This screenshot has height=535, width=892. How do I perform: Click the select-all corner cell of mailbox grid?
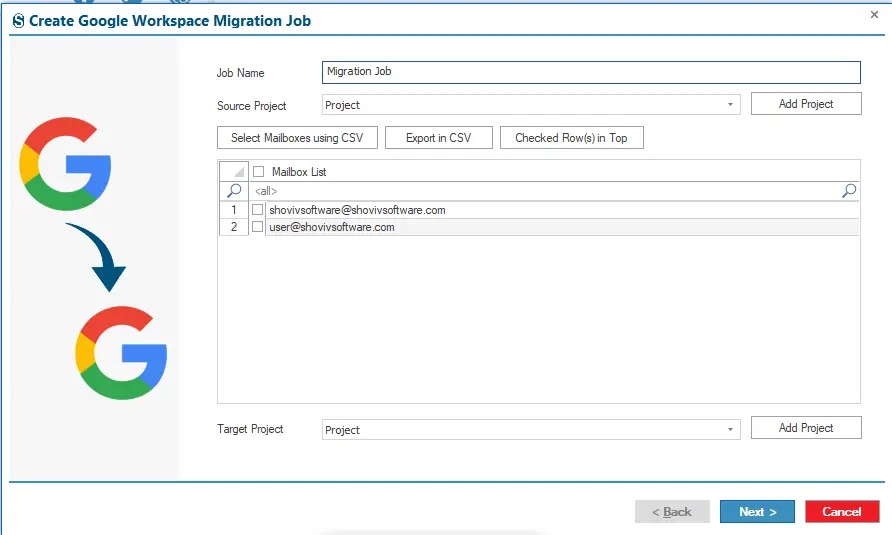click(234, 171)
